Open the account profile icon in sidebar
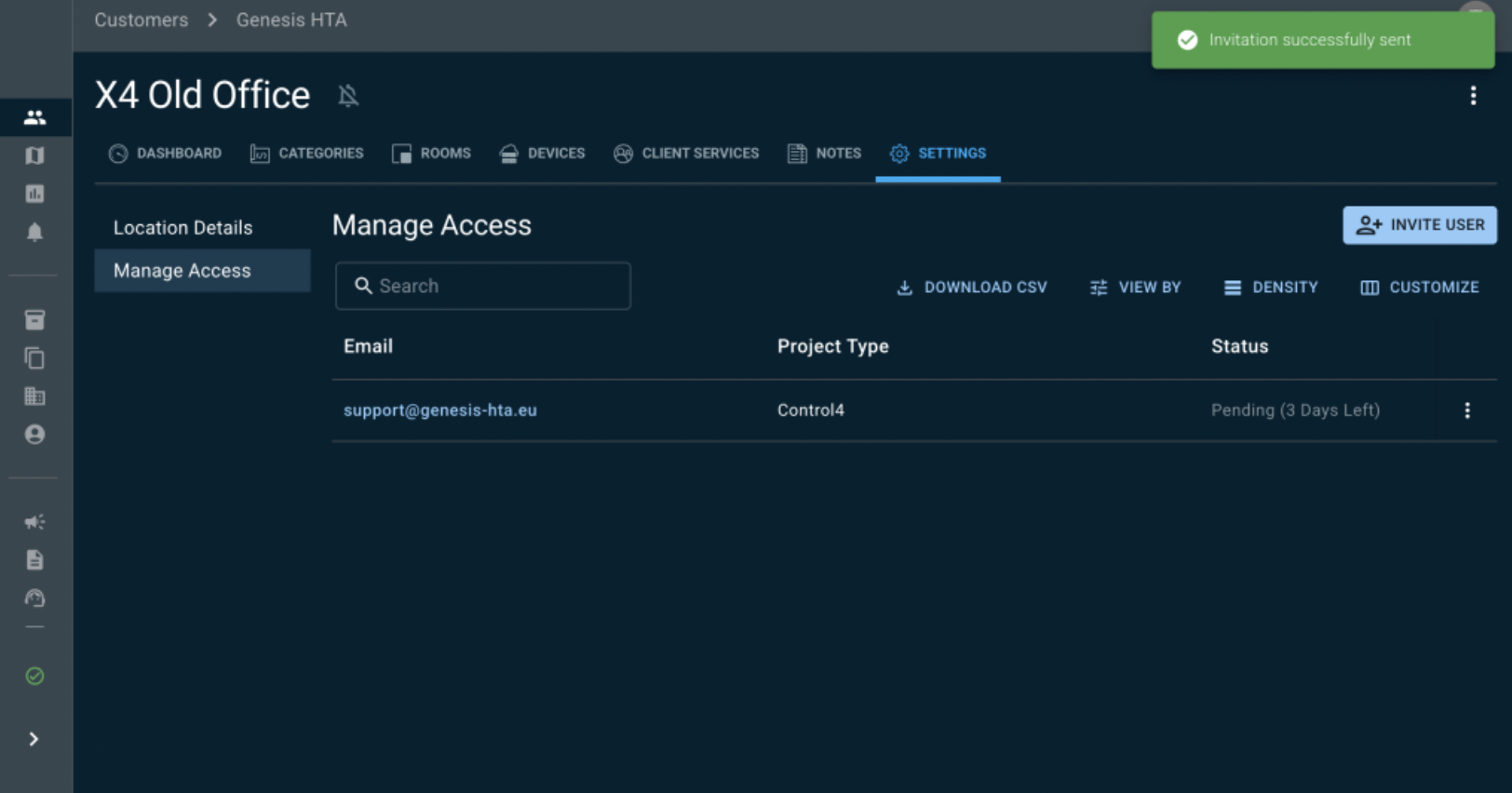The height and width of the screenshot is (793, 1512). click(x=35, y=435)
